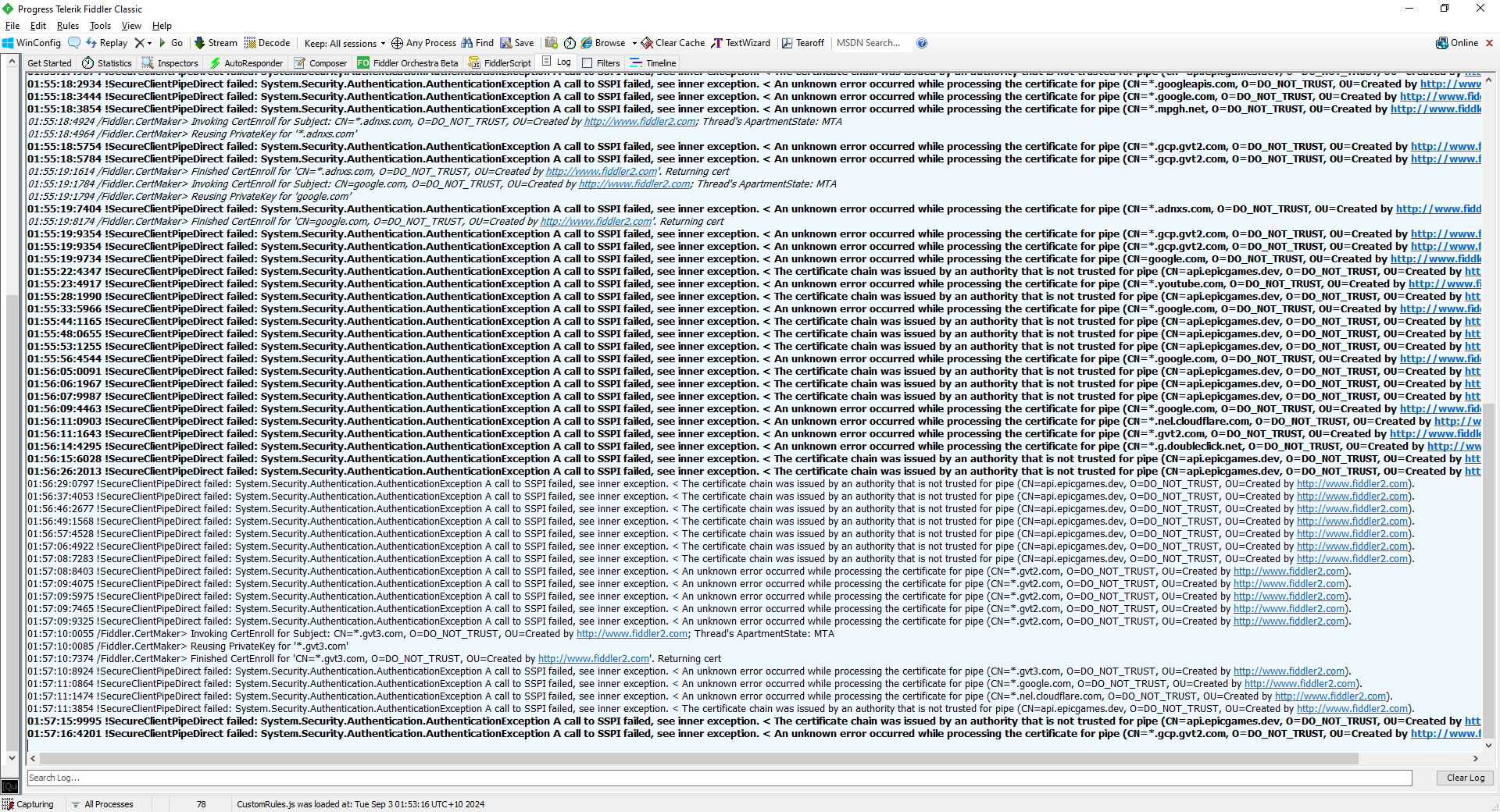Open fiddler2.com link in 01:55:19:1784 log line
Viewport: 1500px width, 812px height.
(634, 184)
